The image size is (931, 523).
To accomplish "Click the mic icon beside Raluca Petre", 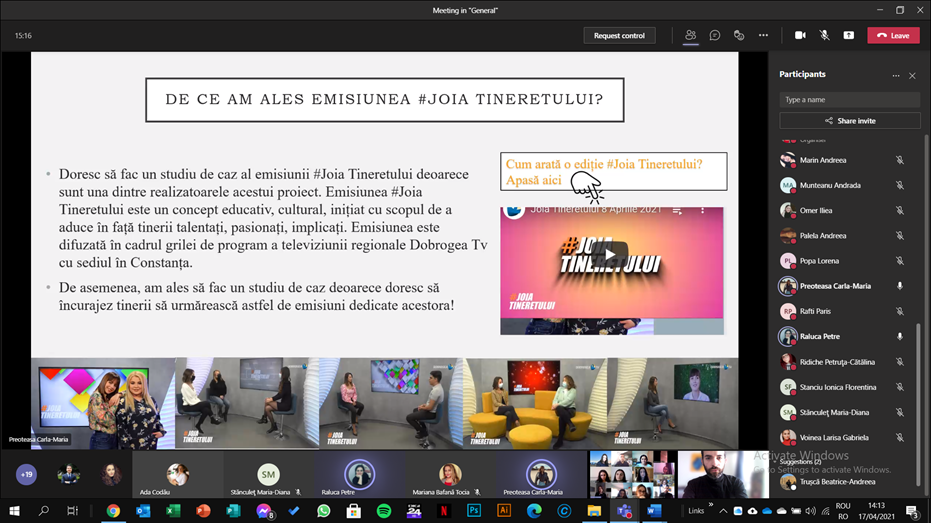I will click(899, 337).
